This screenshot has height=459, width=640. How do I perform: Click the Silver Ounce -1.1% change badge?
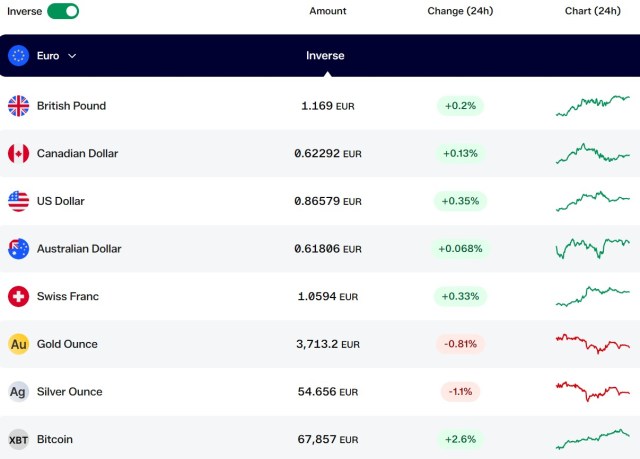pos(460,392)
